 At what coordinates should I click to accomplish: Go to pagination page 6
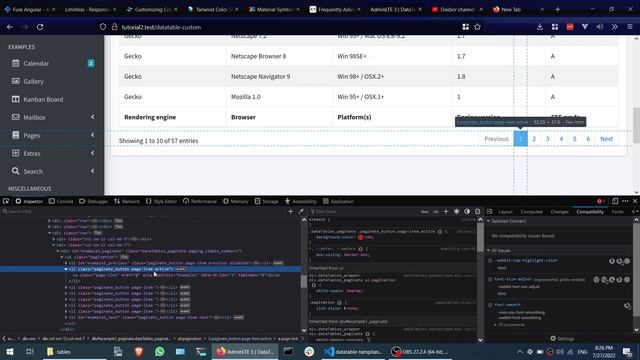[x=588, y=139]
